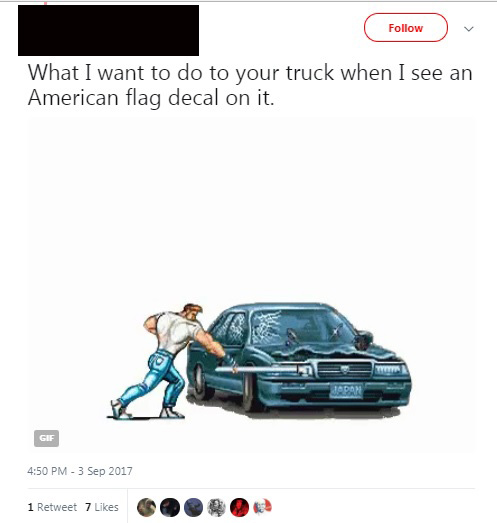This screenshot has height=523, width=497.
Task: Click the red Follow button
Action: click(x=406, y=28)
